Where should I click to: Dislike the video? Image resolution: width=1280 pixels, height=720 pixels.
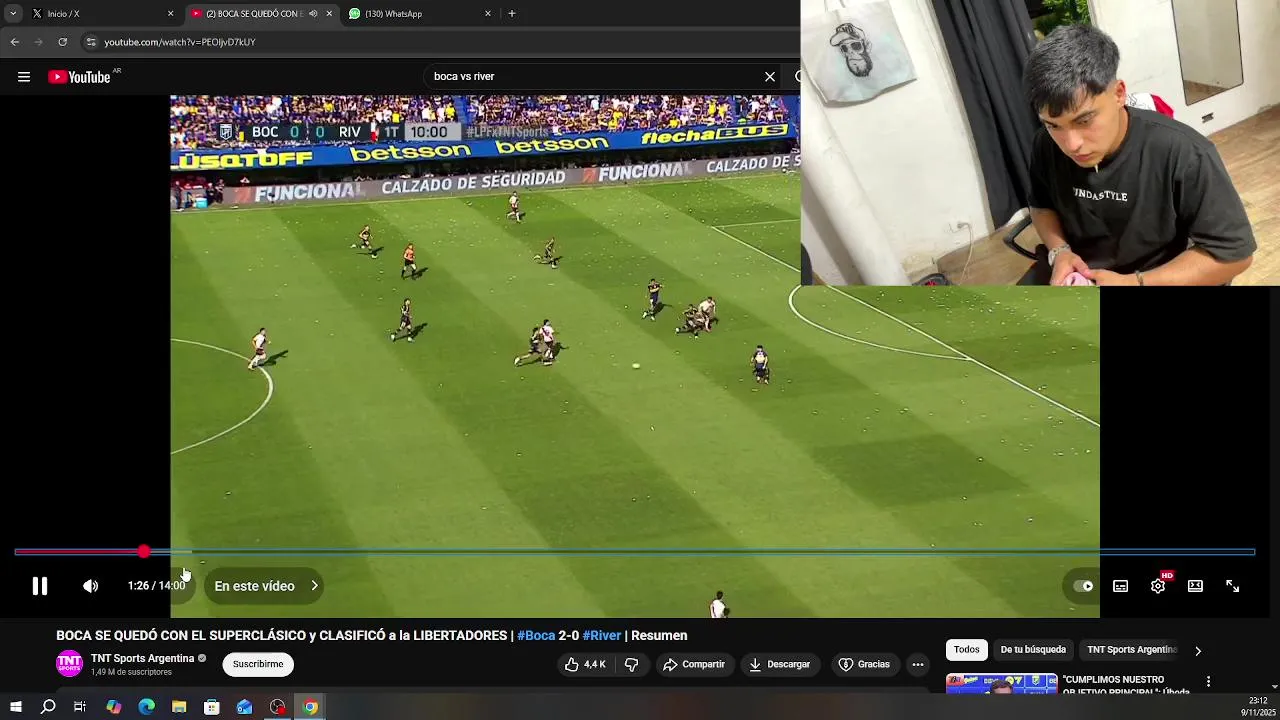point(631,664)
